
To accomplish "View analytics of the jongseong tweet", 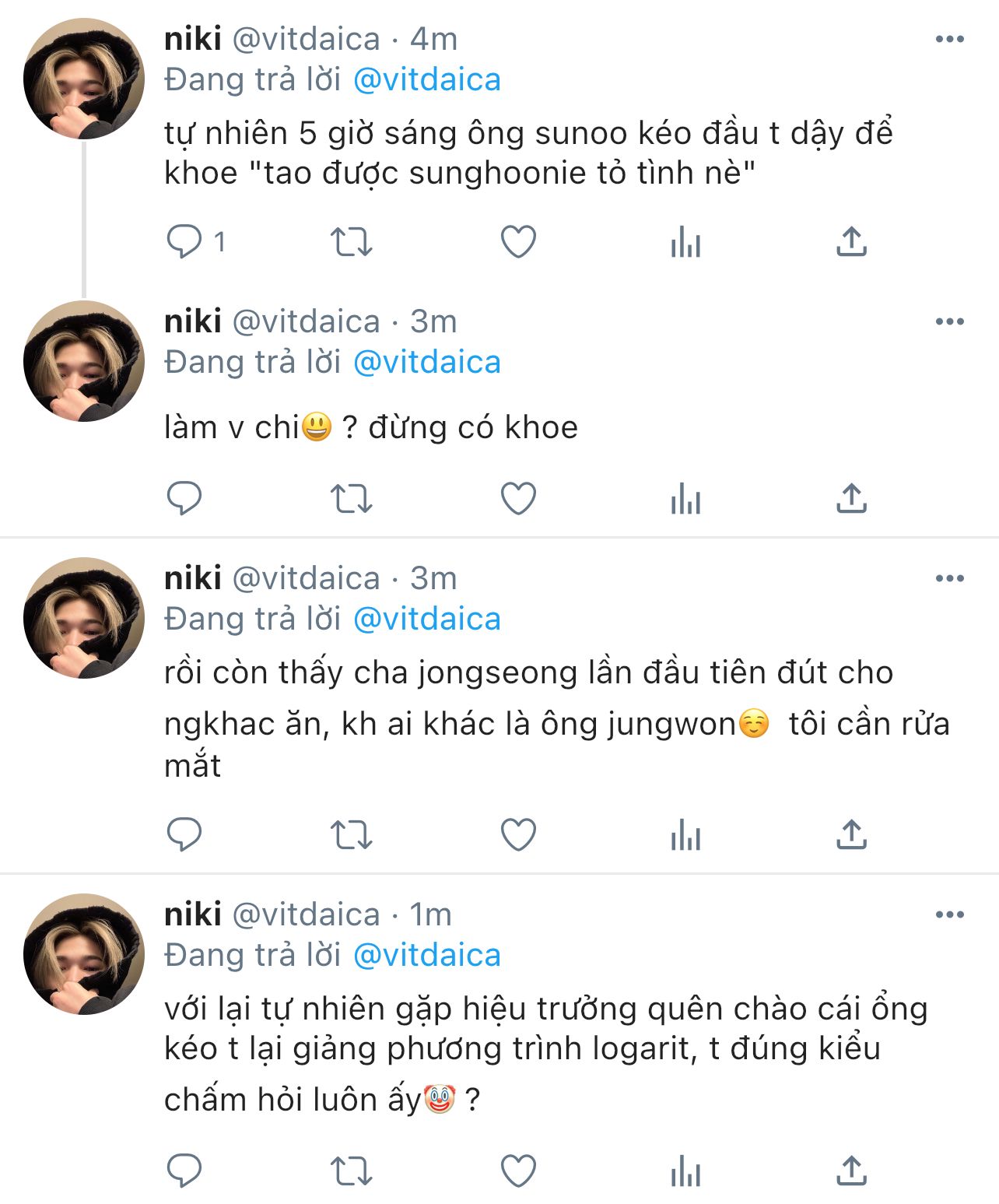I will (x=685, y=834).
